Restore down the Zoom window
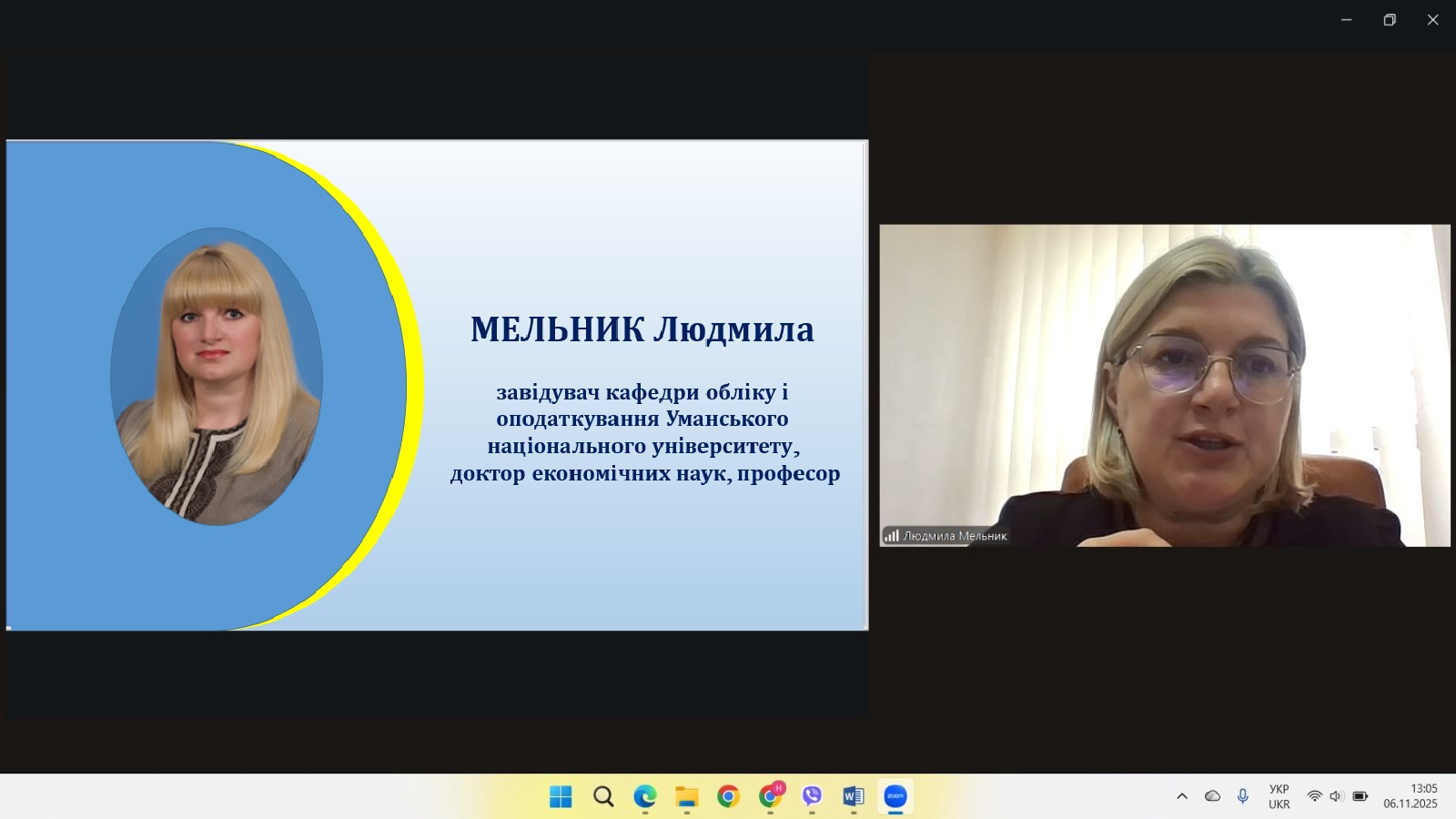Viewport: 1456px width, 819px height. pyautogui.click(x=1390, y=20)
